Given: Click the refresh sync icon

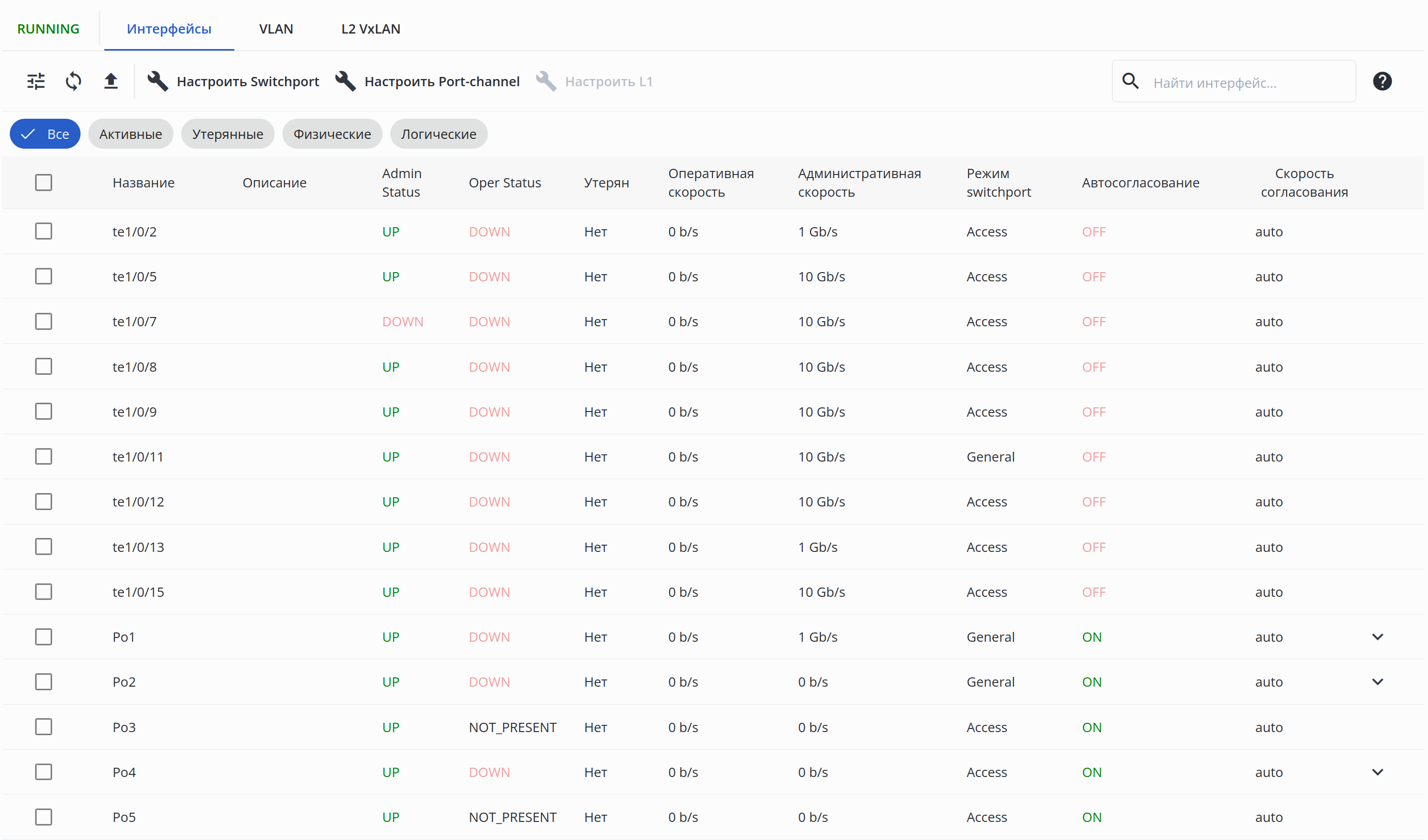Looking at the screenshot, I should 73,81.
